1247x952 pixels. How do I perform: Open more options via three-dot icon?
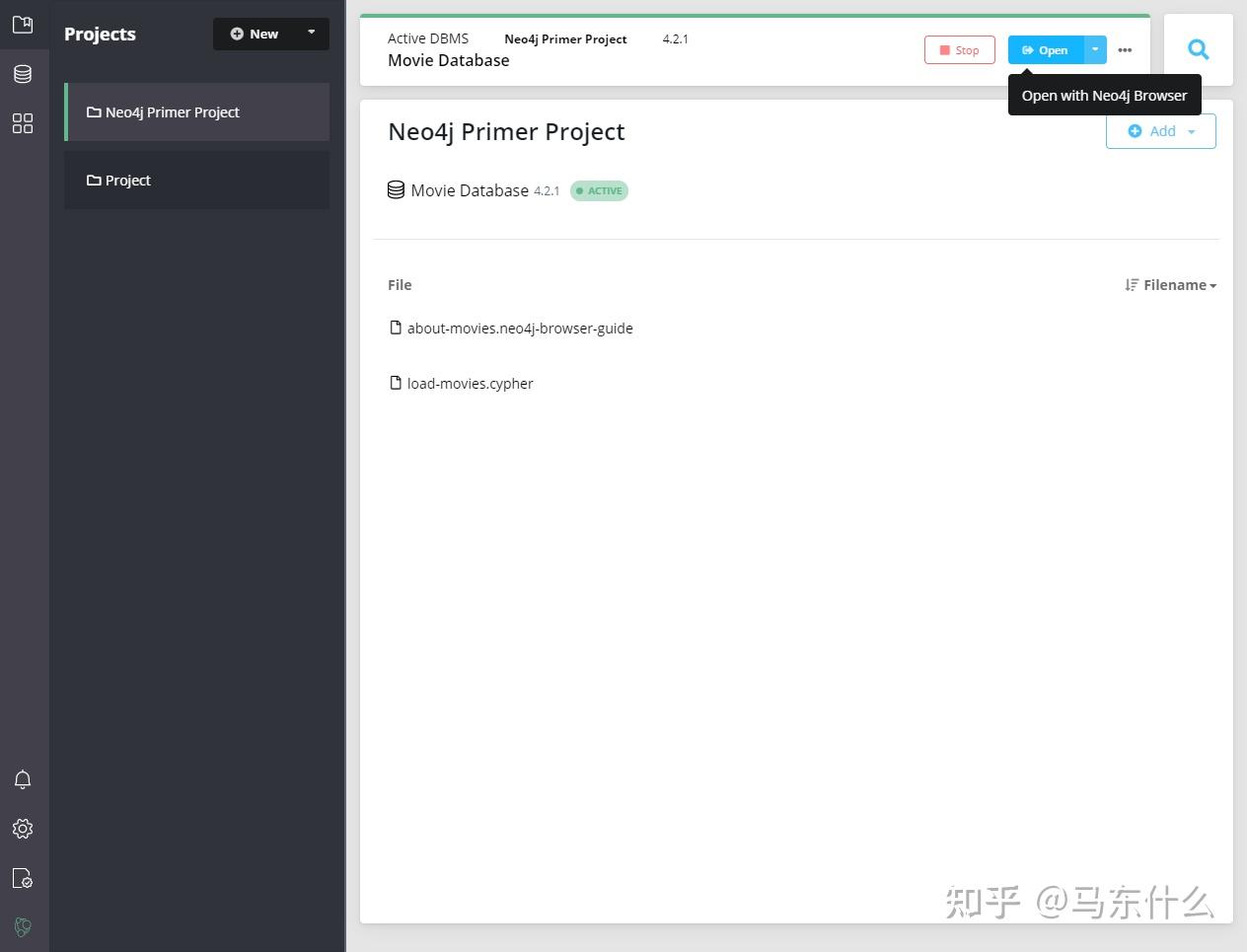[1125, 49]
